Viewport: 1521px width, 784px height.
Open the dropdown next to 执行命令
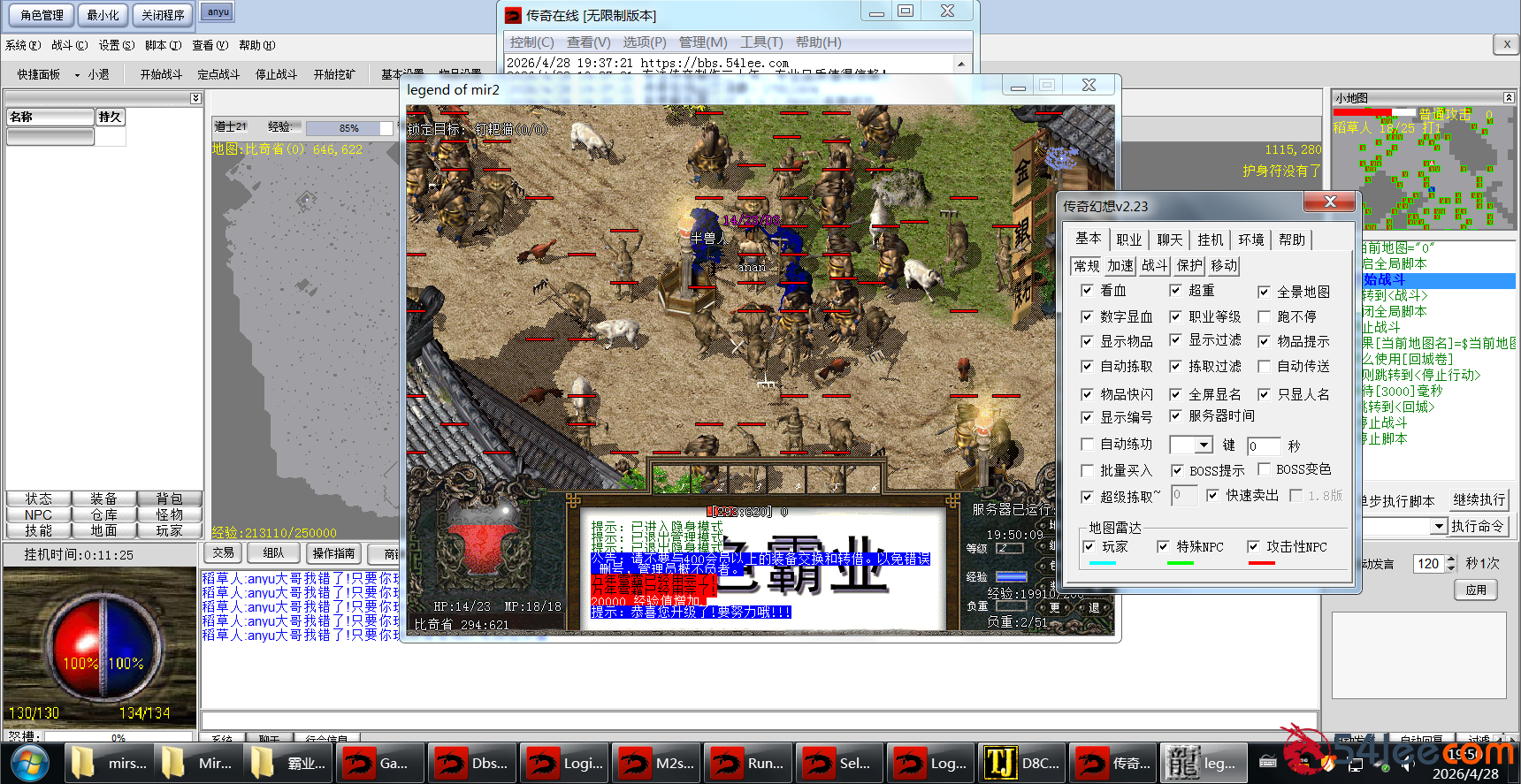(1439, 527)
